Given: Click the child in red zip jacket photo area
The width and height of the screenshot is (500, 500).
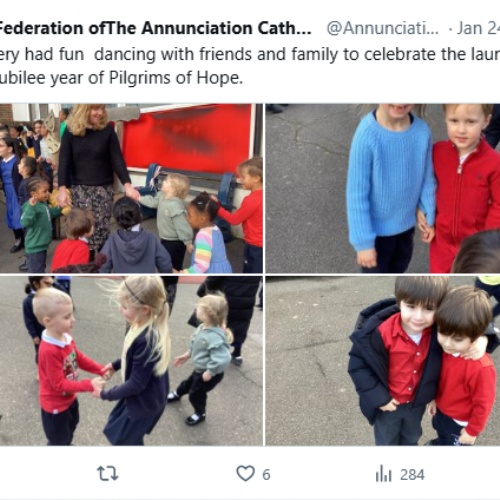Looking at the screenshot, I should [x=465, y=188].
